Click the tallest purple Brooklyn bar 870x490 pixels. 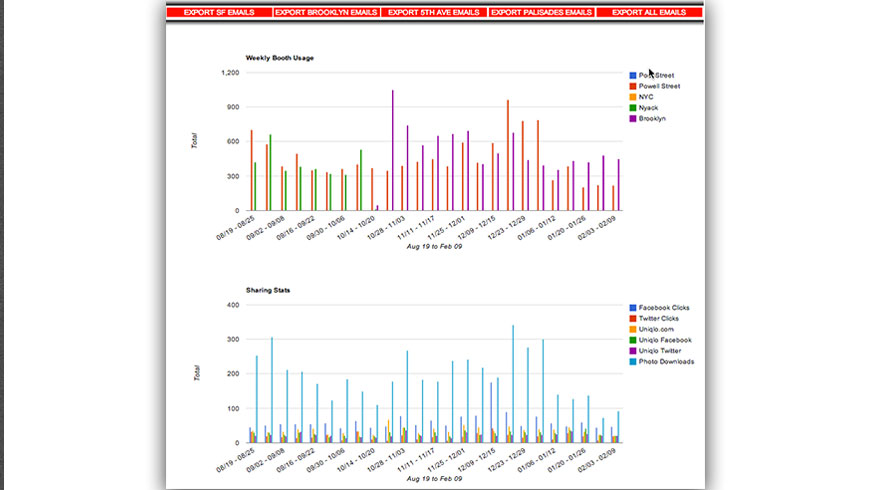click(393, 150)
